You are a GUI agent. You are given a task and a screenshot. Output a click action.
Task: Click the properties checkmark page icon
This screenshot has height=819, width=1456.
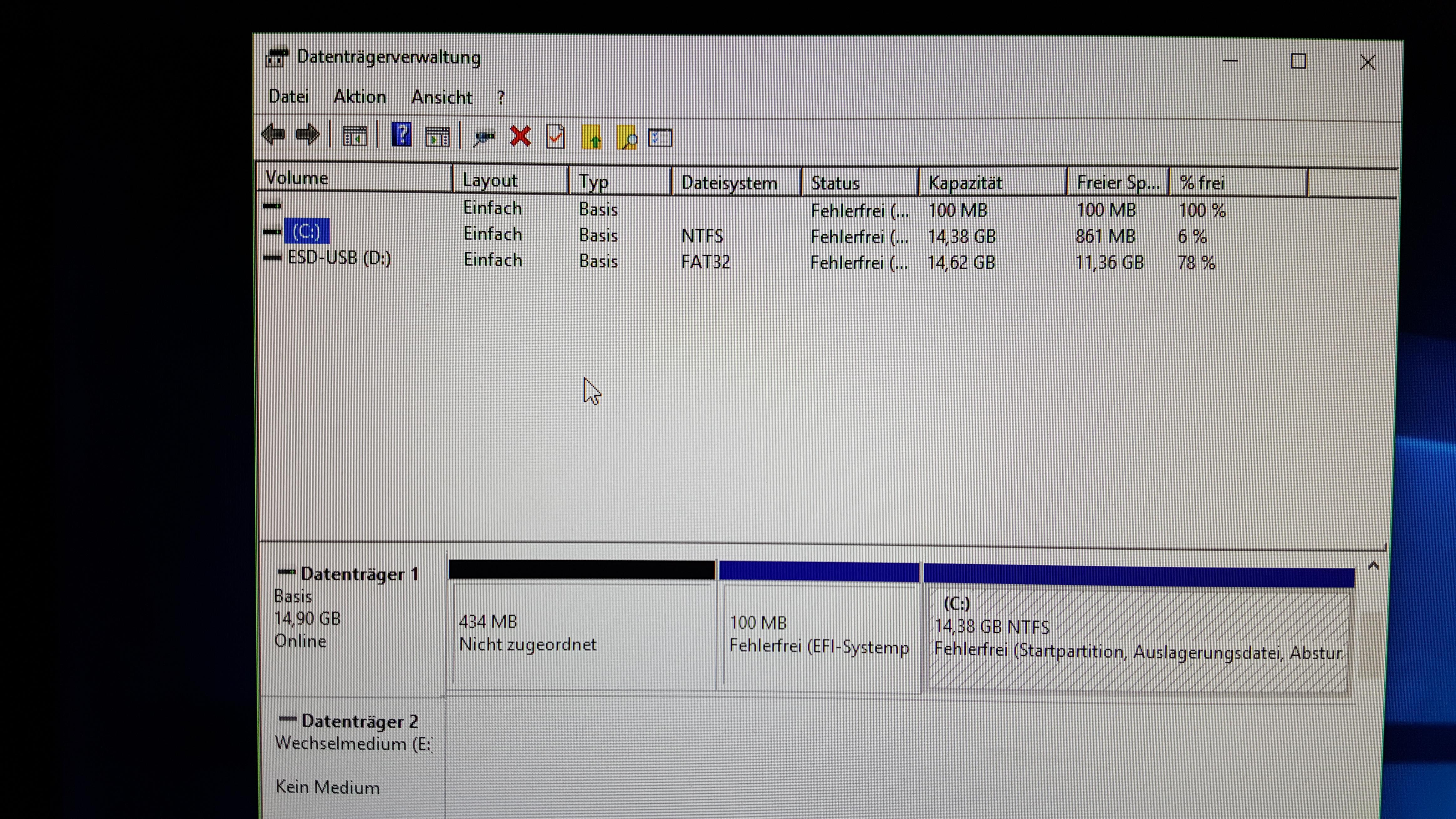click(556, 137)
